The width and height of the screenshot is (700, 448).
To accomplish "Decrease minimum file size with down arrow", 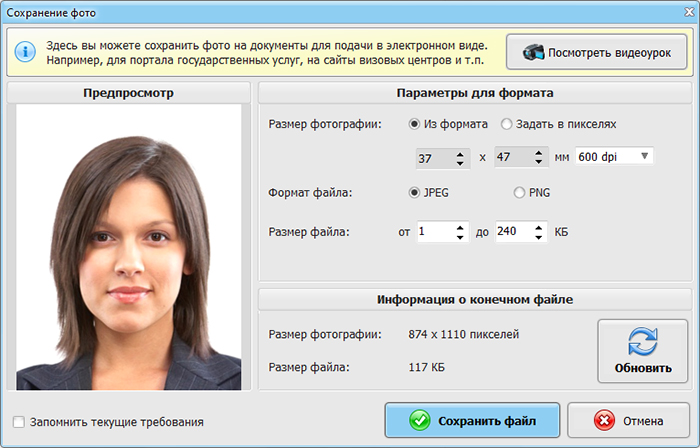I will (x=460, y=237).
